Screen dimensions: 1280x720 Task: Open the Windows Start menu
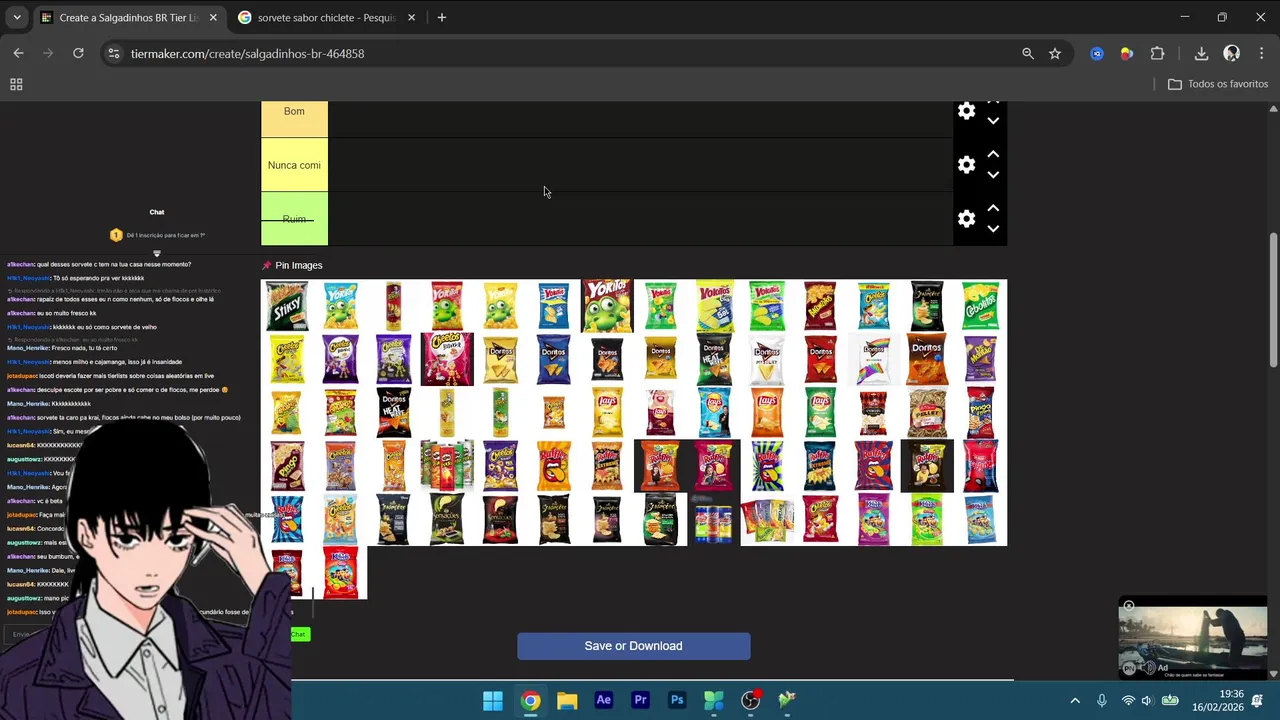click(493, 700)
